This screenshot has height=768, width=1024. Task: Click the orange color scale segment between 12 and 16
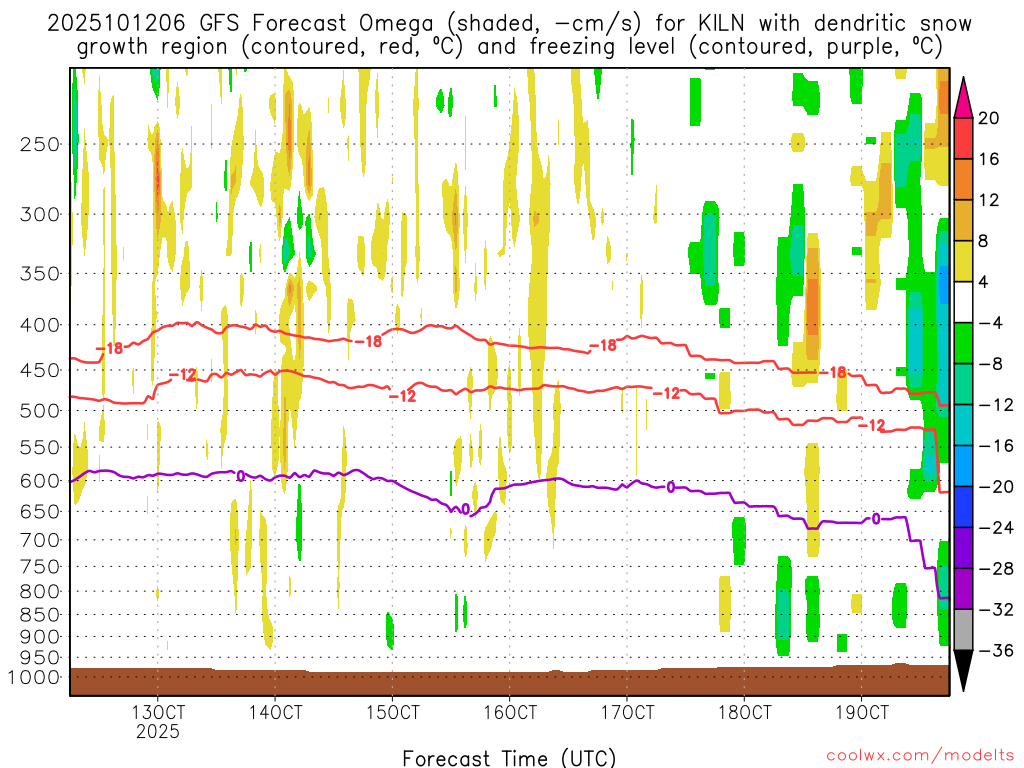[963, 180]
